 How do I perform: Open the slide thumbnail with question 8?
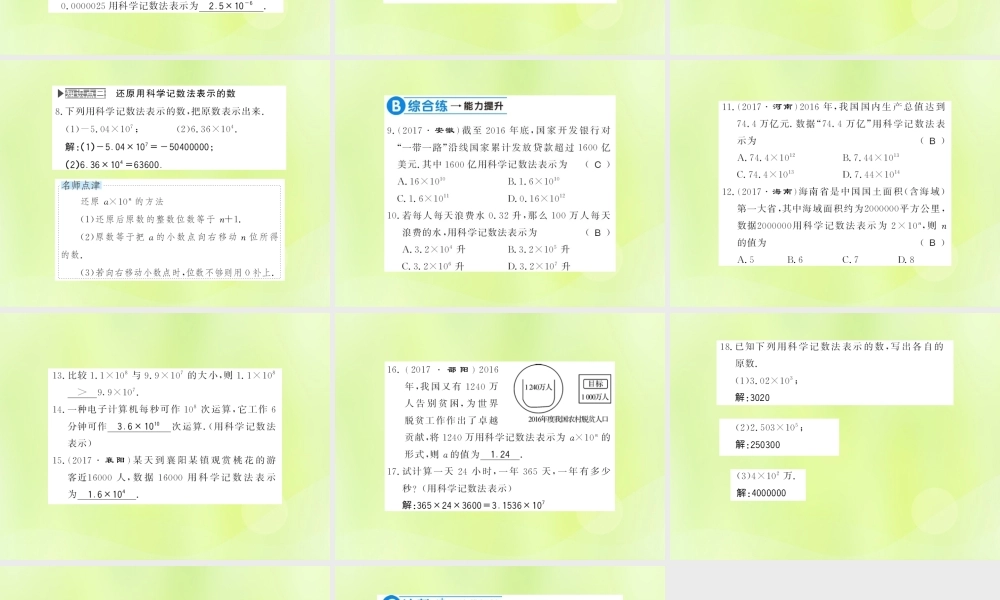165,182
